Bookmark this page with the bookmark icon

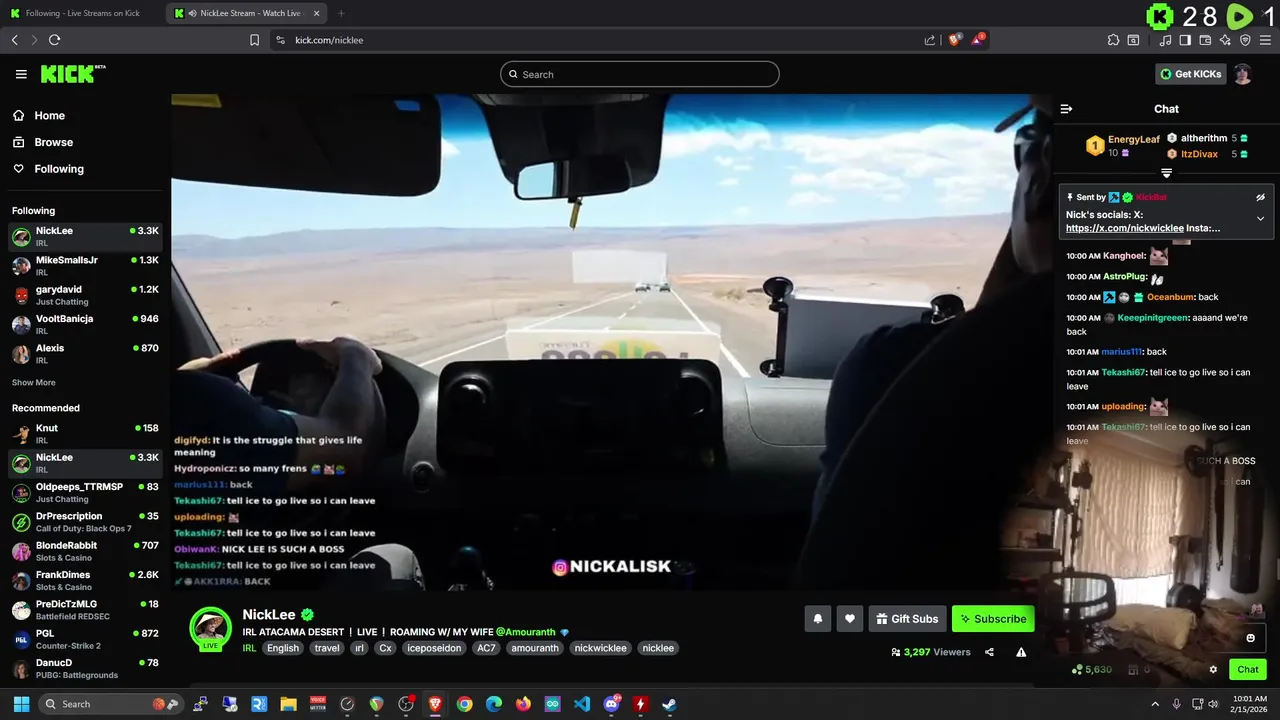point(254,40)
